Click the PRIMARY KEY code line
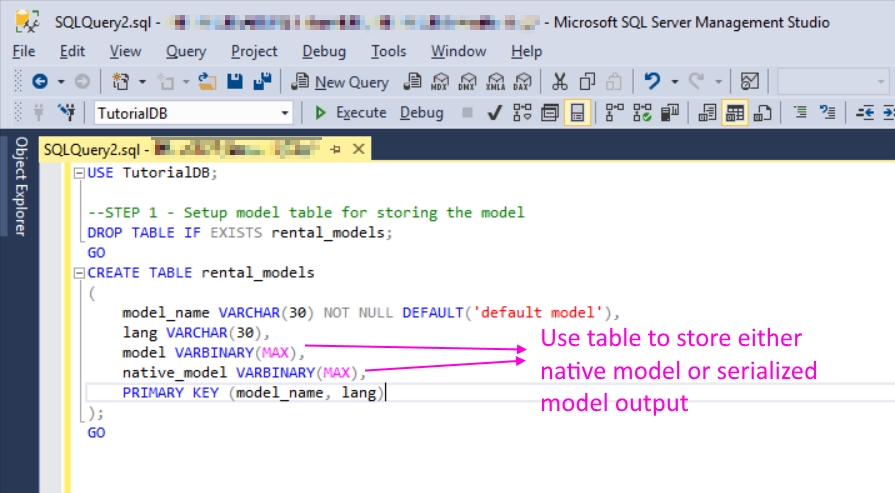The width and height of the screenshot is (895, 493). point(253,393)
